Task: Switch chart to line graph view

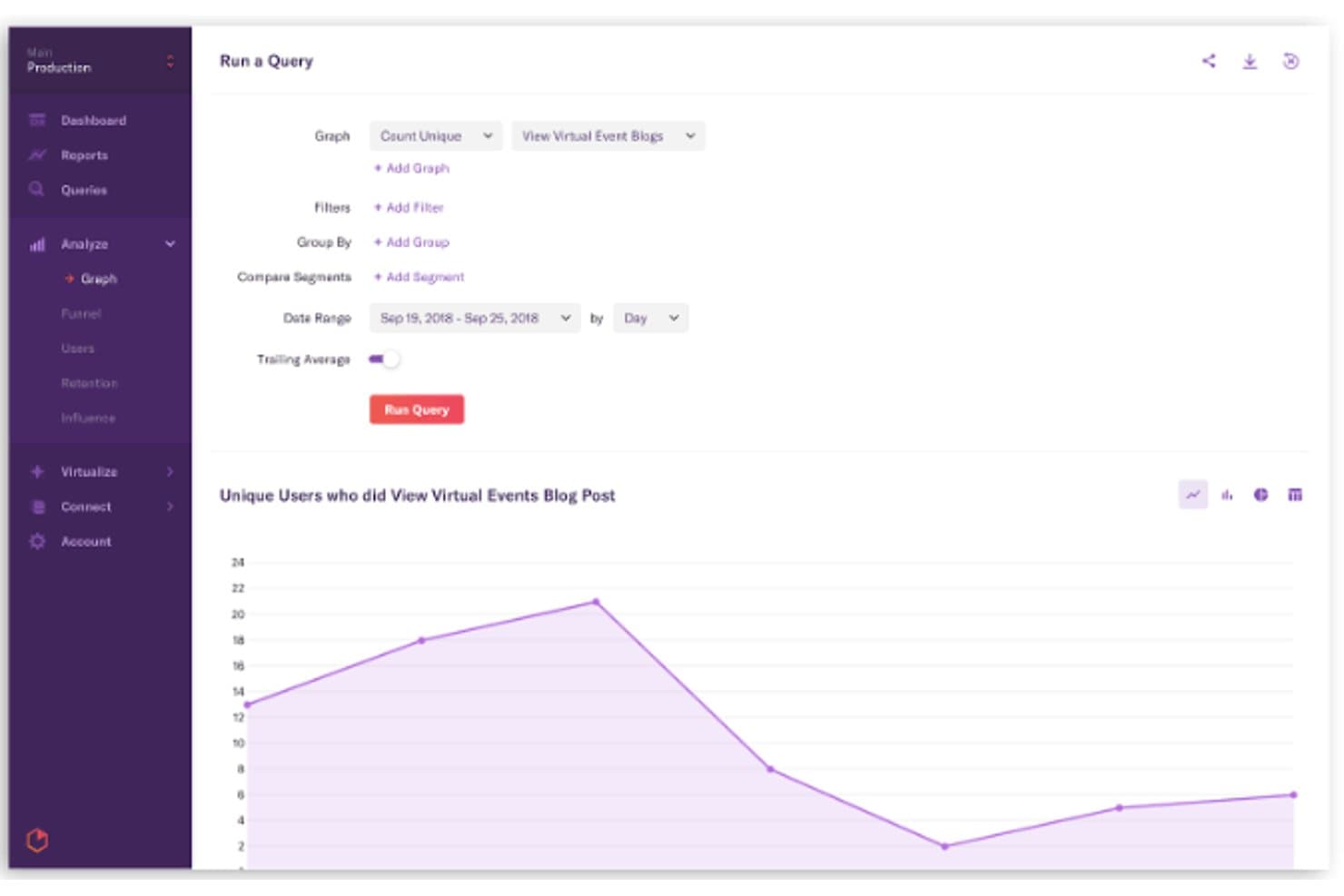Action: coord(1192,495)
